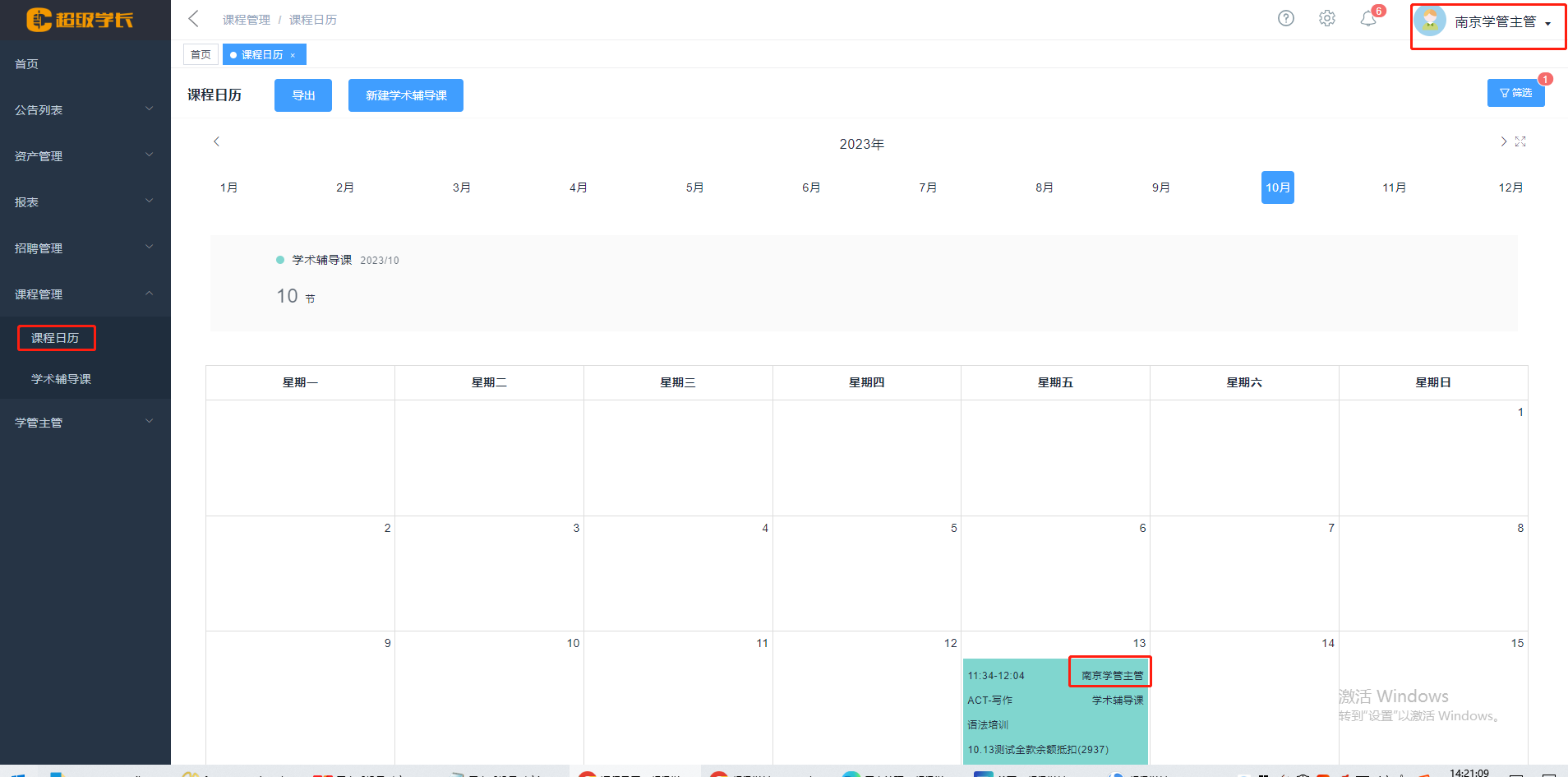This screenshot has width=1568, height=777.
Task: Open the 南京学管主管 user dropdown
Action: point(1488,22)
